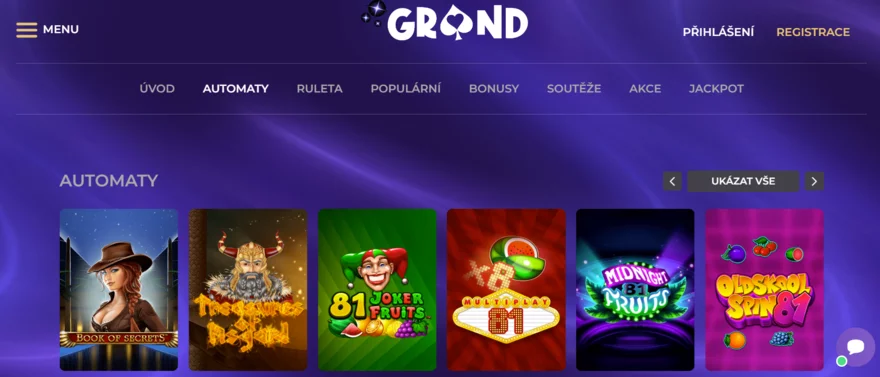Click the Grand casino logo
Screen dimensions: 880x377
pyautogui.click(x=444, y=22)
